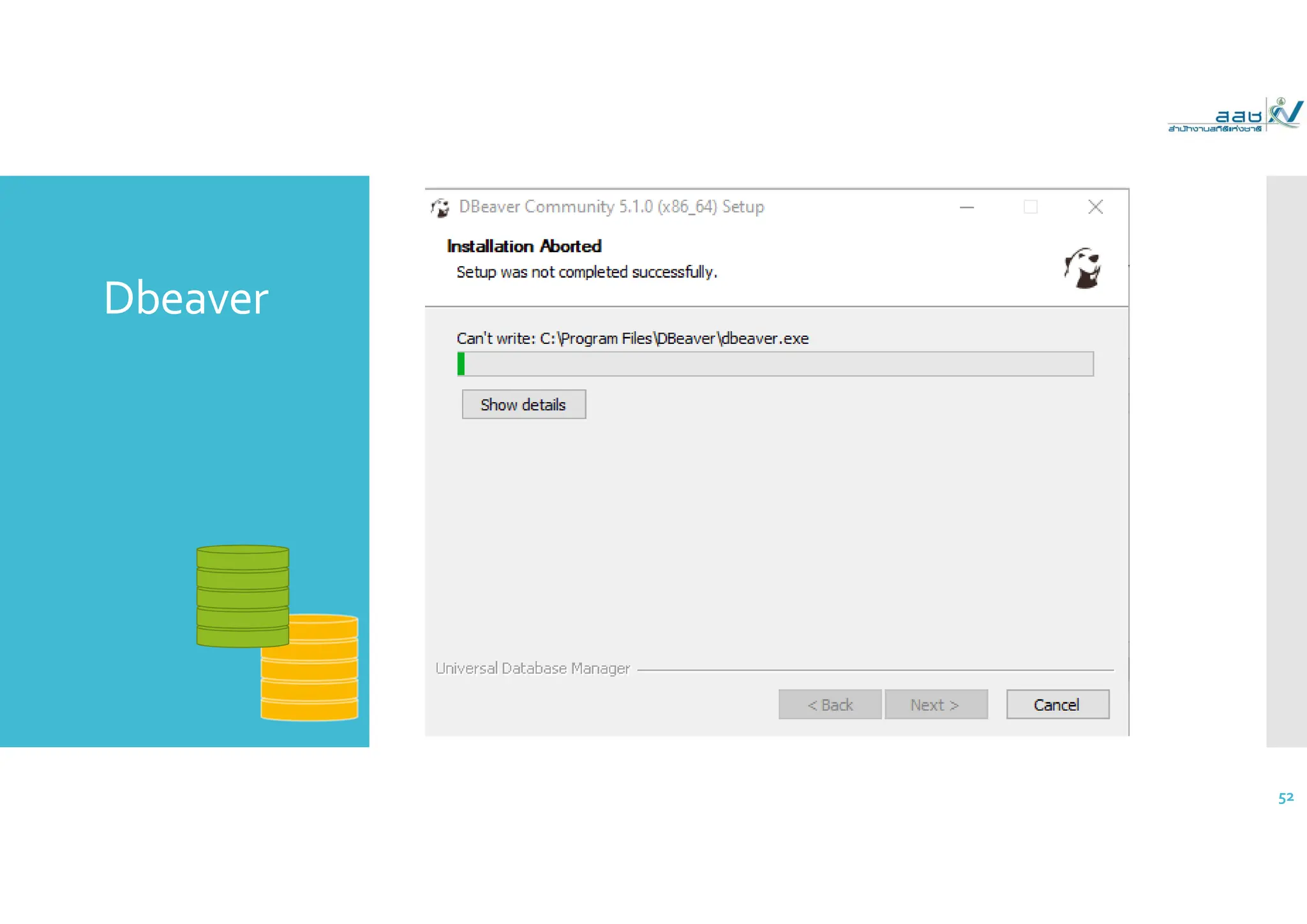
Task: Click the greyed-out Next button
Action: 936,704
